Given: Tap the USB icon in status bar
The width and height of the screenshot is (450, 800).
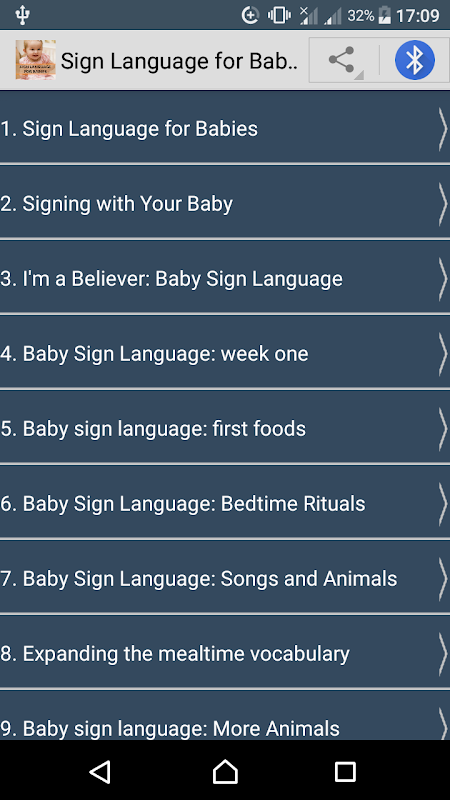Looking at the screenshot, I should (x=22, y=16).
